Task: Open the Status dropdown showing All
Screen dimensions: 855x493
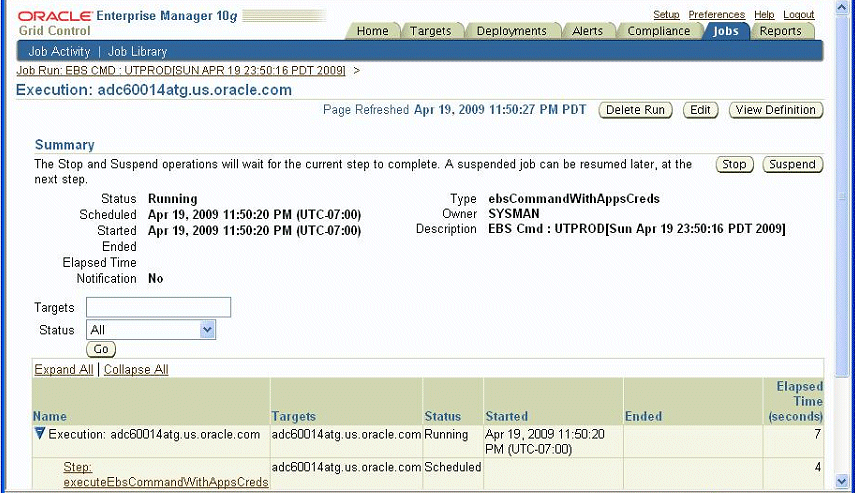Action: click(151, 329)
